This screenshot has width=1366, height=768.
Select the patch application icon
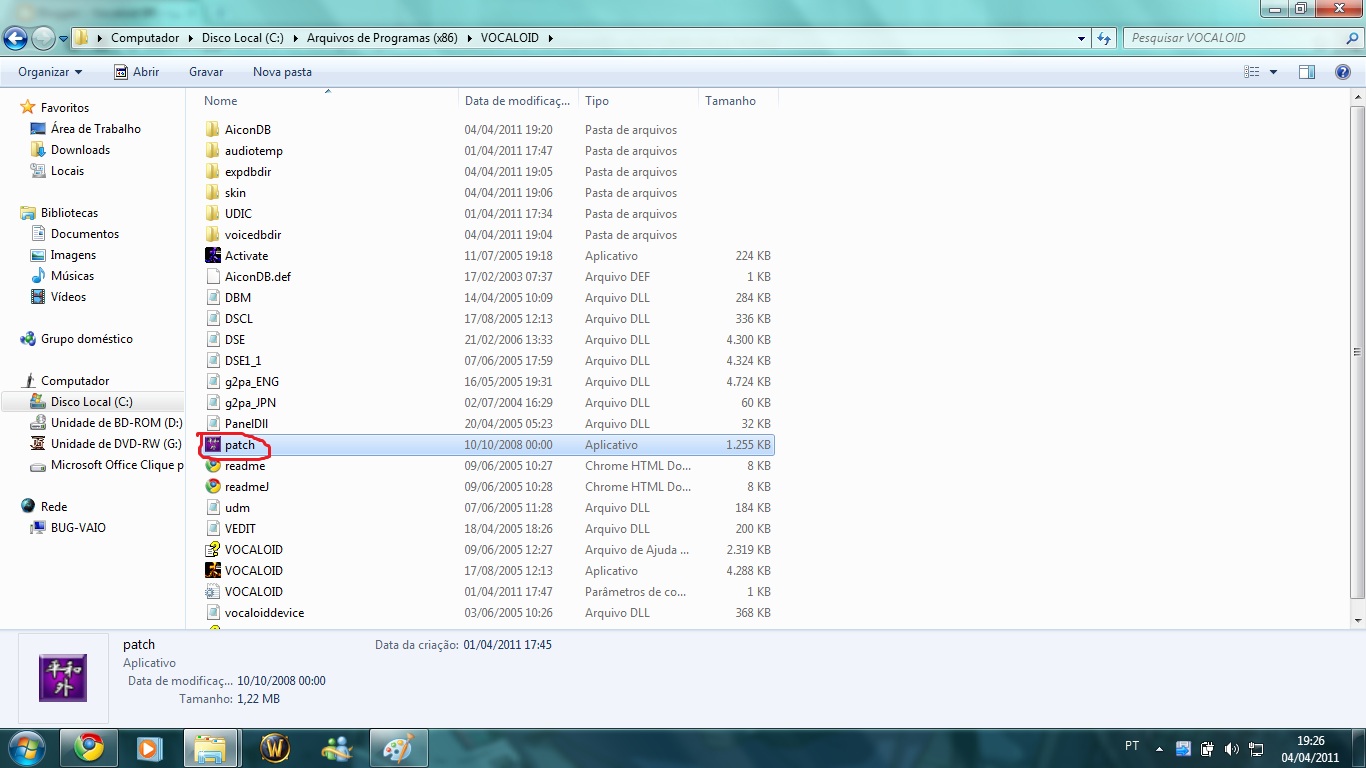coord(212,445)
